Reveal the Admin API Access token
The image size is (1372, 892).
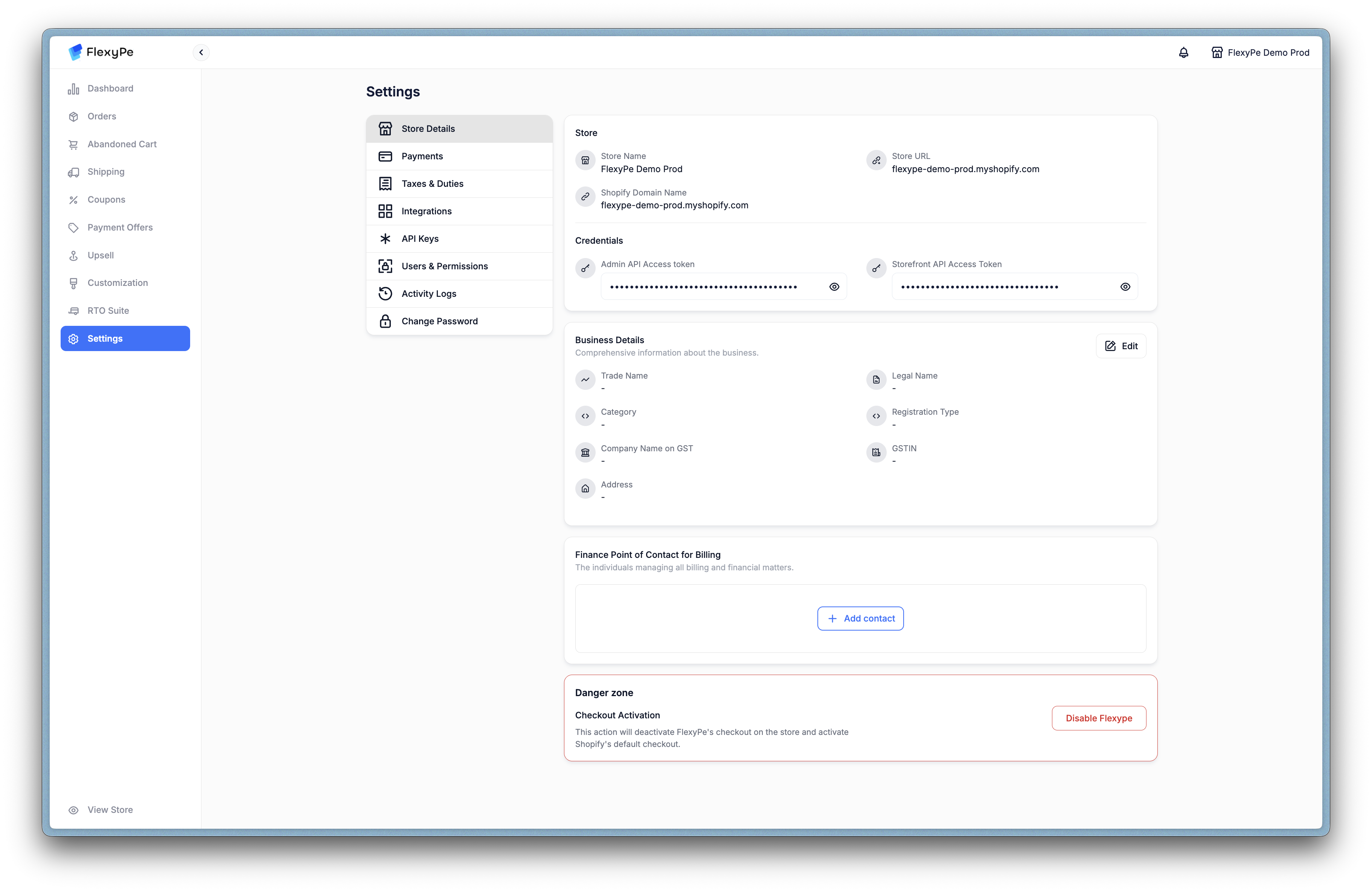(x=834, y=287)
